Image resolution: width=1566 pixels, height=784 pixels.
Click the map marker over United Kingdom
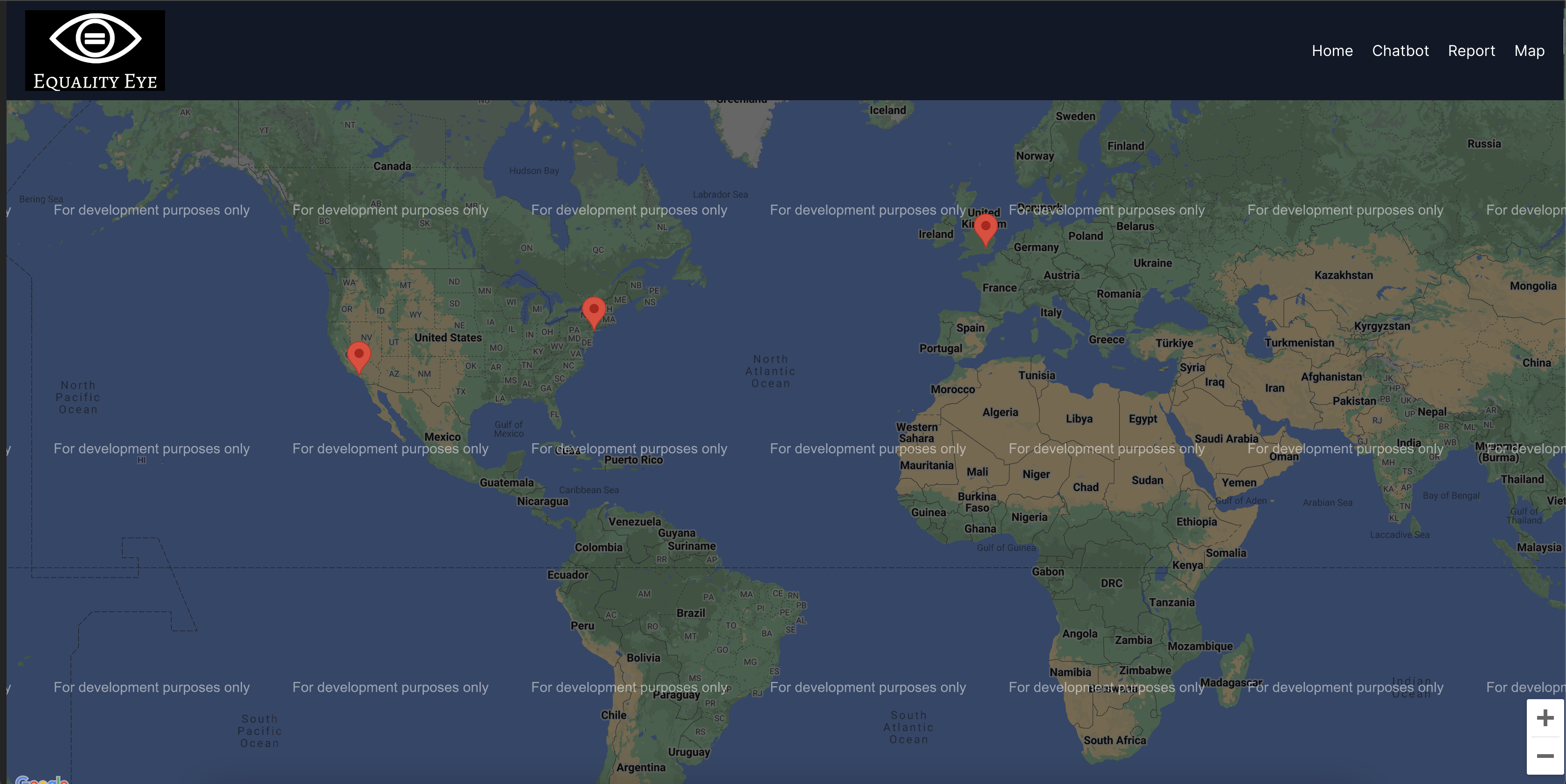click(x=985, y=227)
